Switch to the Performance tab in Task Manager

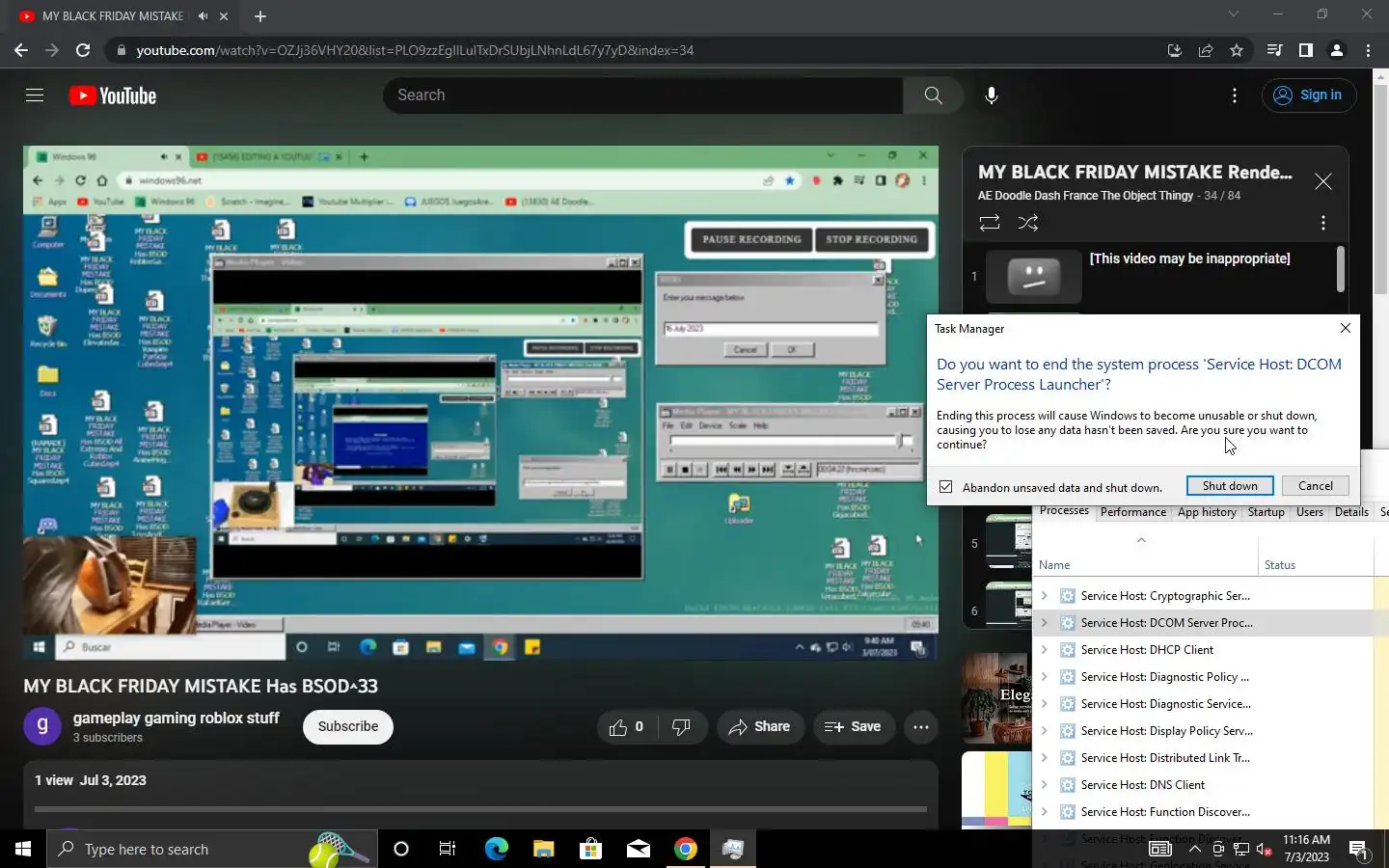point(1133,512)
